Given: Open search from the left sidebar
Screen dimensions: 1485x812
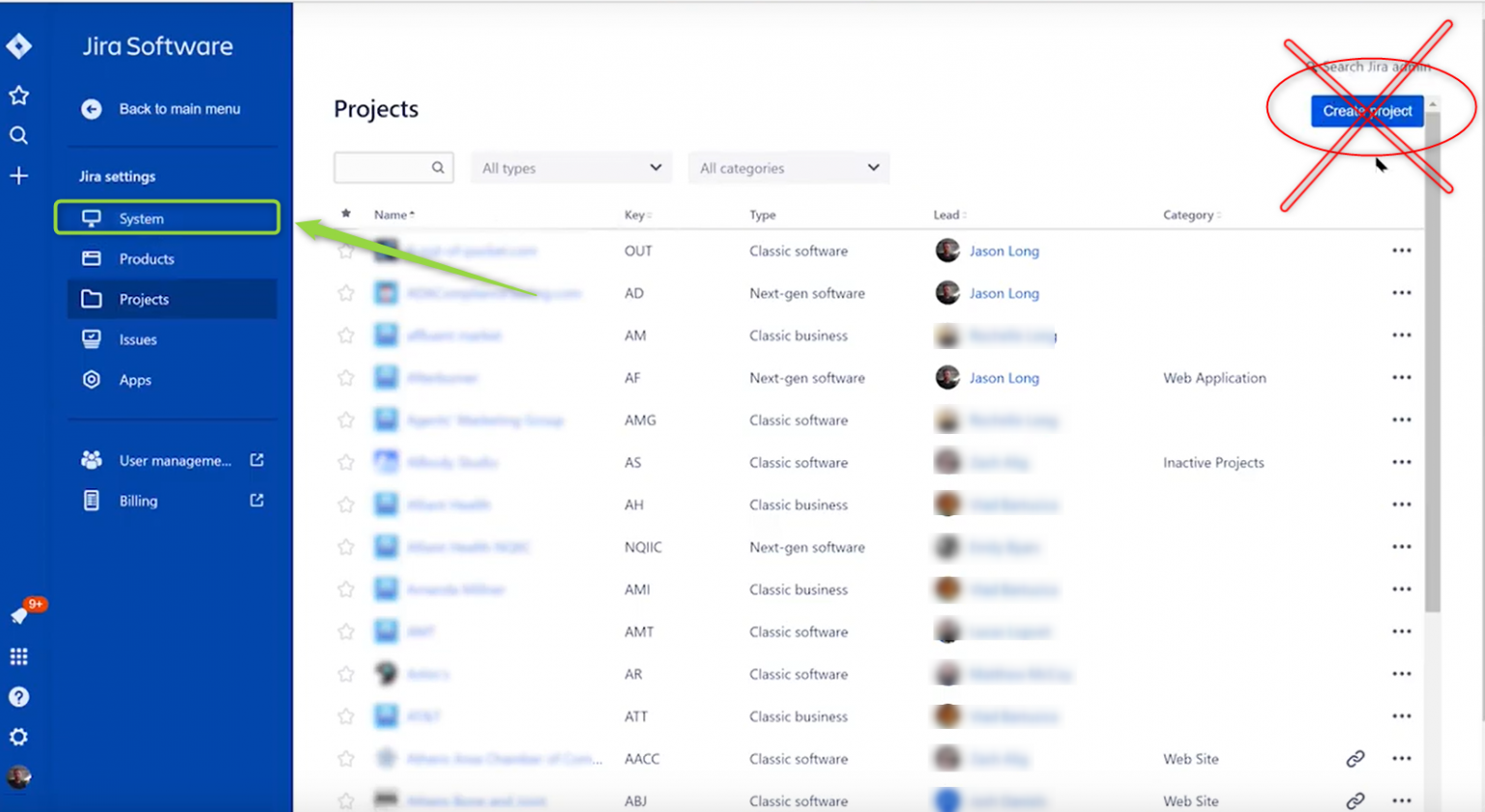Looking at the screenshot, I should pyautogui.click(x=19, y=135).
